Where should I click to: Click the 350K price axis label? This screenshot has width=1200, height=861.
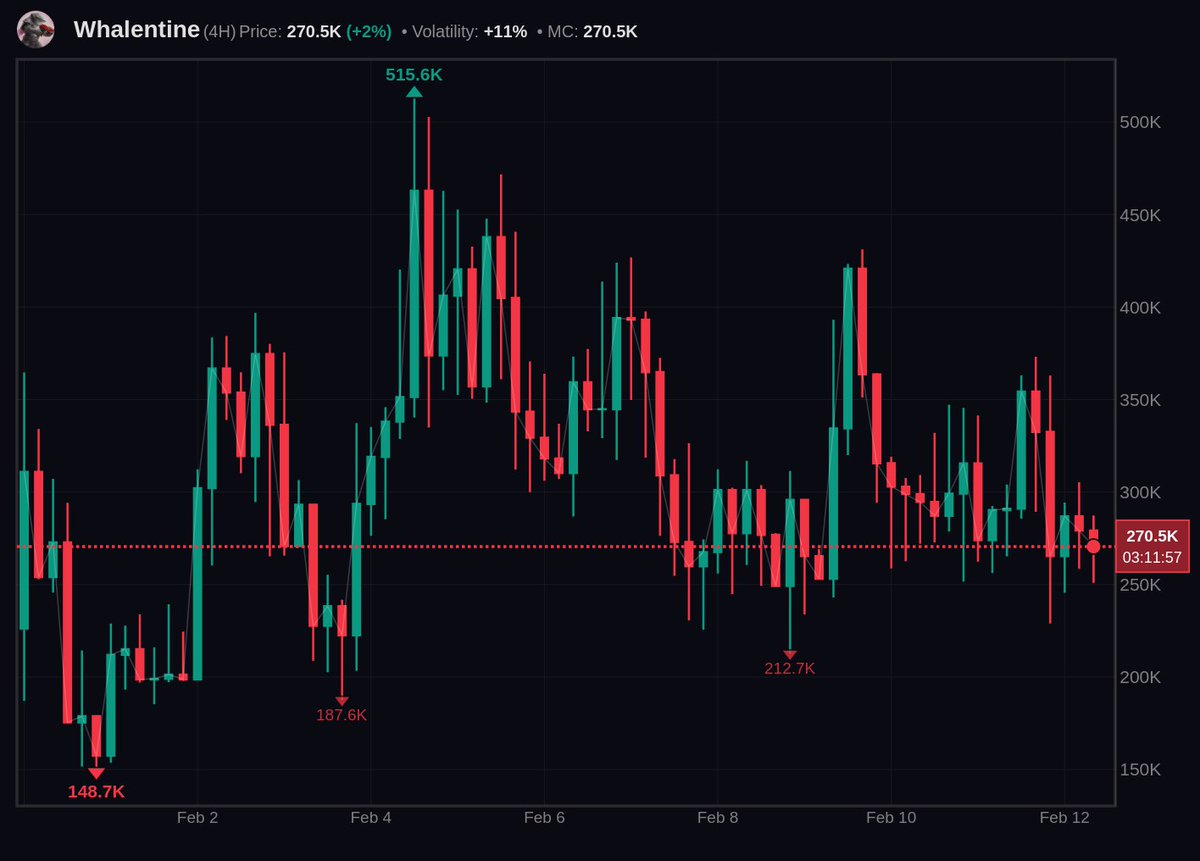1140,400
